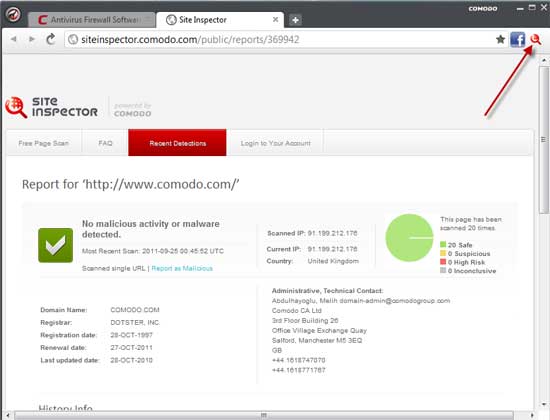The width and height of the screenshot is (550, 420).
Task: Open the FAQ menu item
Action: coord(105,143)
